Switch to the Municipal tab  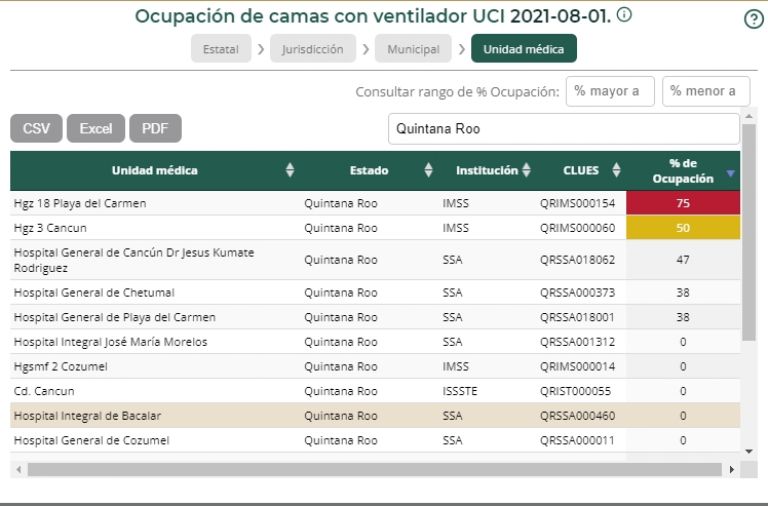[x=414, y=49]
